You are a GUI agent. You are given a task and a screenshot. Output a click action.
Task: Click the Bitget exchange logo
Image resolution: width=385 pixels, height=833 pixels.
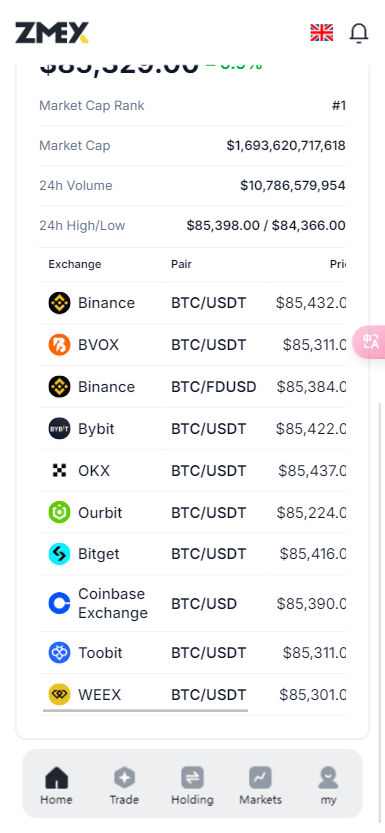pos(59,554)
